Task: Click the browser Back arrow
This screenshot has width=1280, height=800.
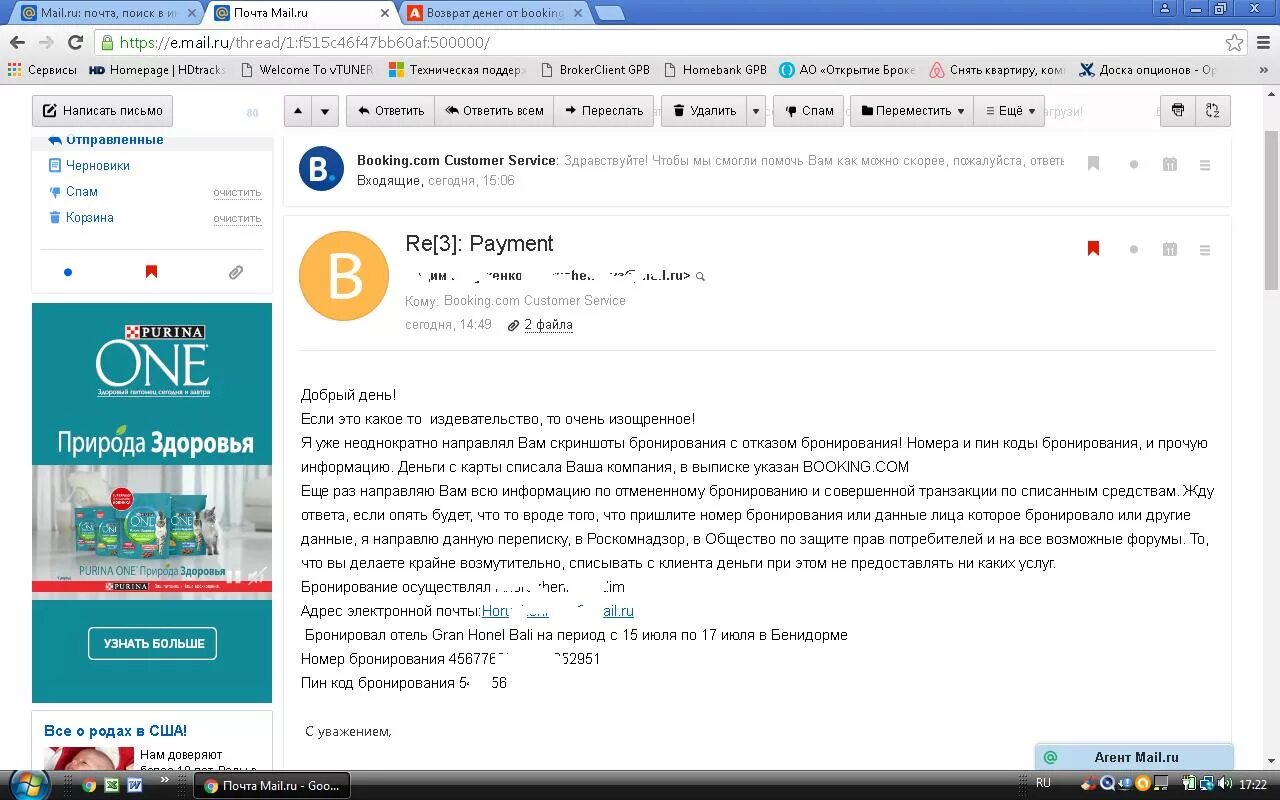Action: pos(17,43)
